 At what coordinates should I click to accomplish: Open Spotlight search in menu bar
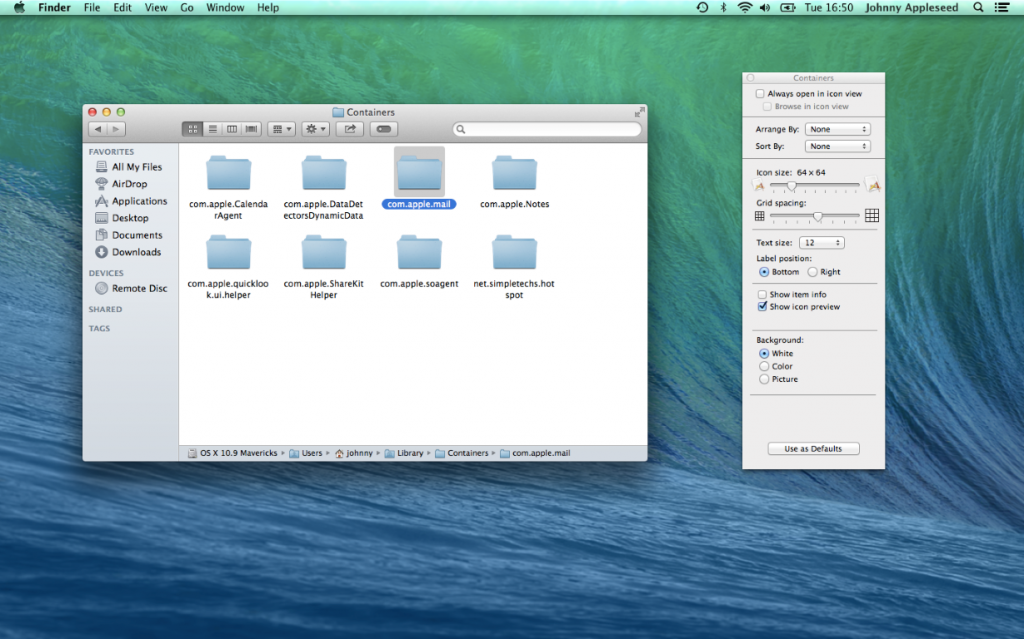(x=978, y=7)
